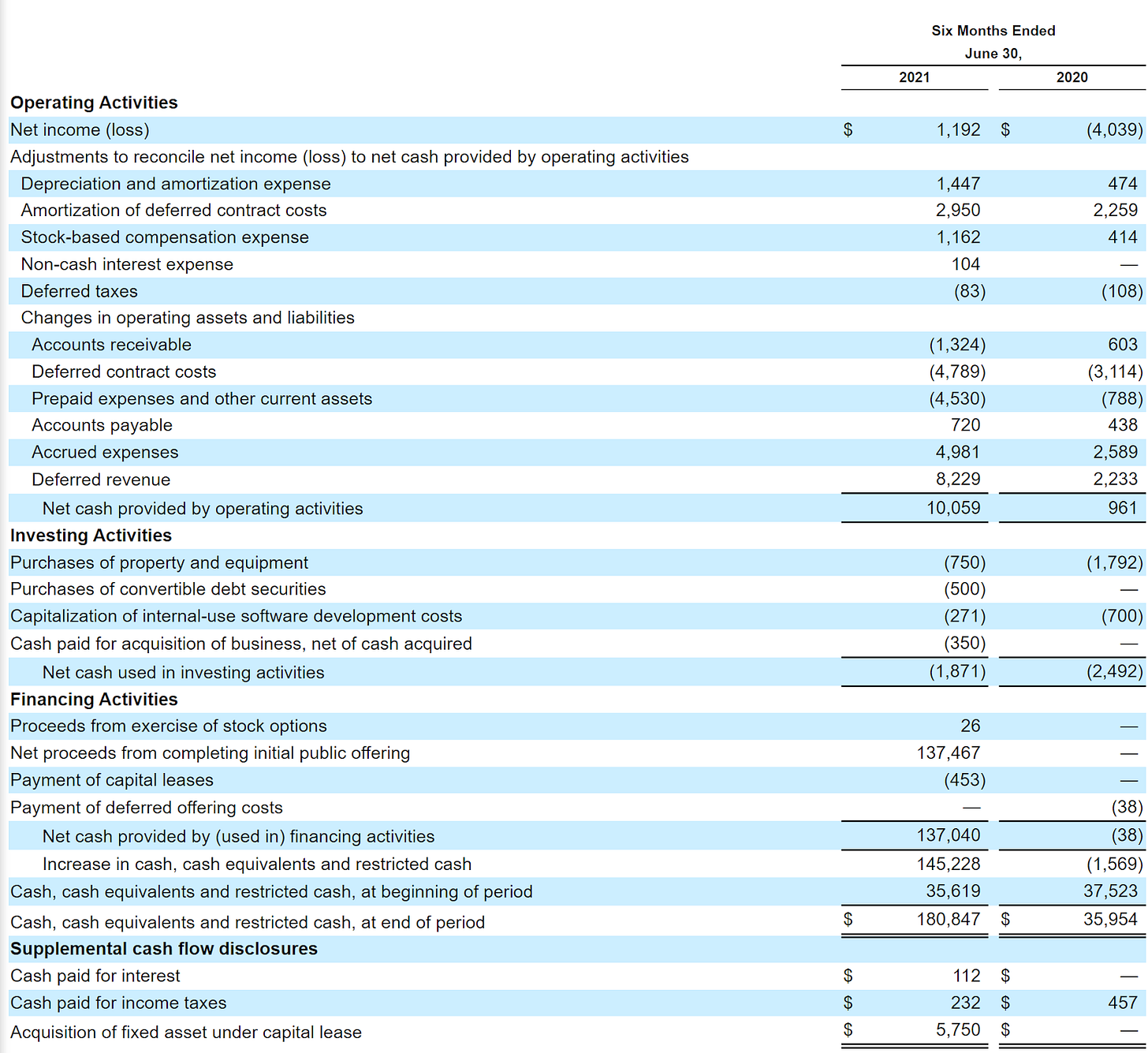Select financing total 2021 value 137,040
The image size is (1148, 1053).
tap(949, 835)
